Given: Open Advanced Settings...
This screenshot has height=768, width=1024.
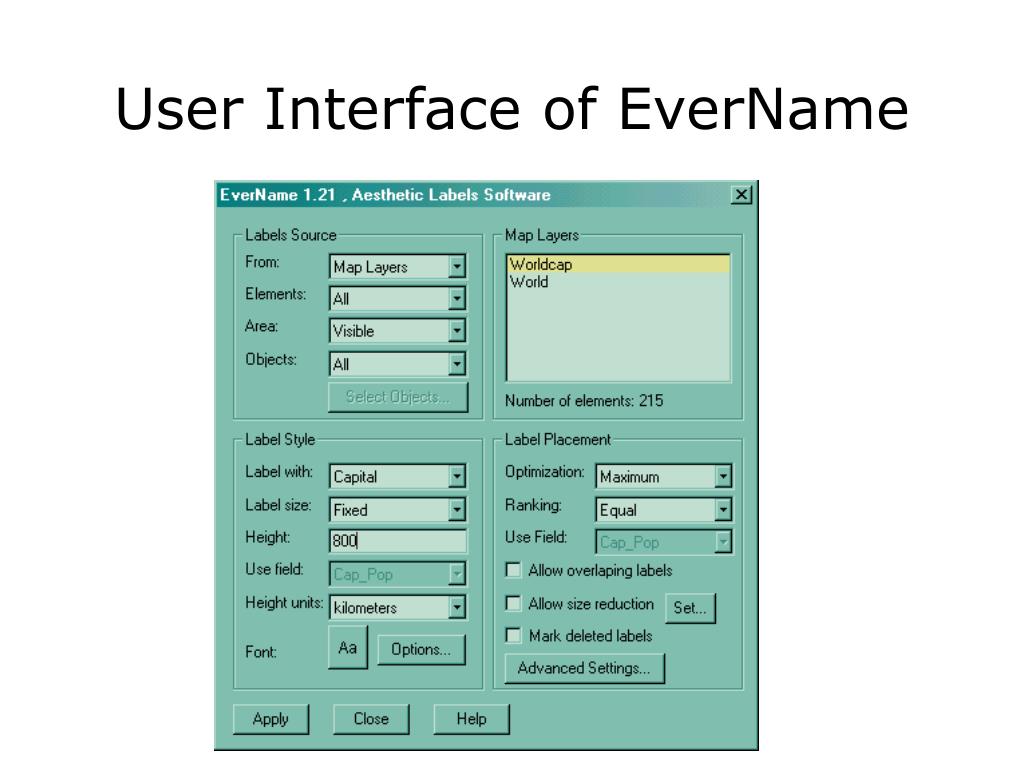Looking at the screenshot, I should coord(584,668).
